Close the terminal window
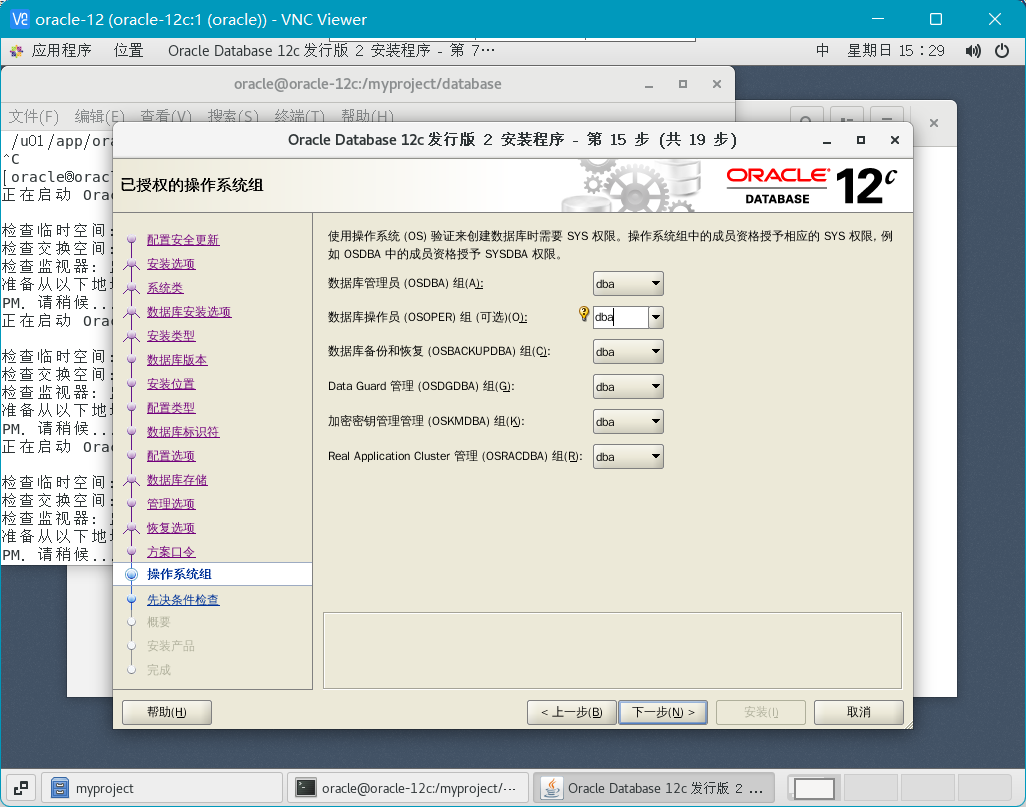This screenshot has height=807, width=1026. pos(716,84)
